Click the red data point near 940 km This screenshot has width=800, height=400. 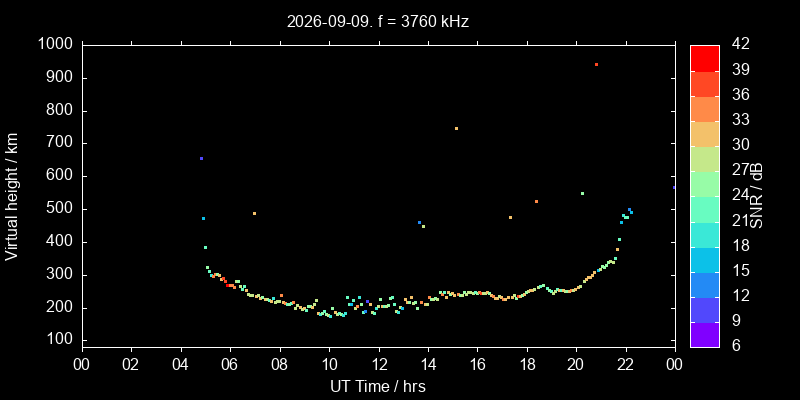click(596, 64)
